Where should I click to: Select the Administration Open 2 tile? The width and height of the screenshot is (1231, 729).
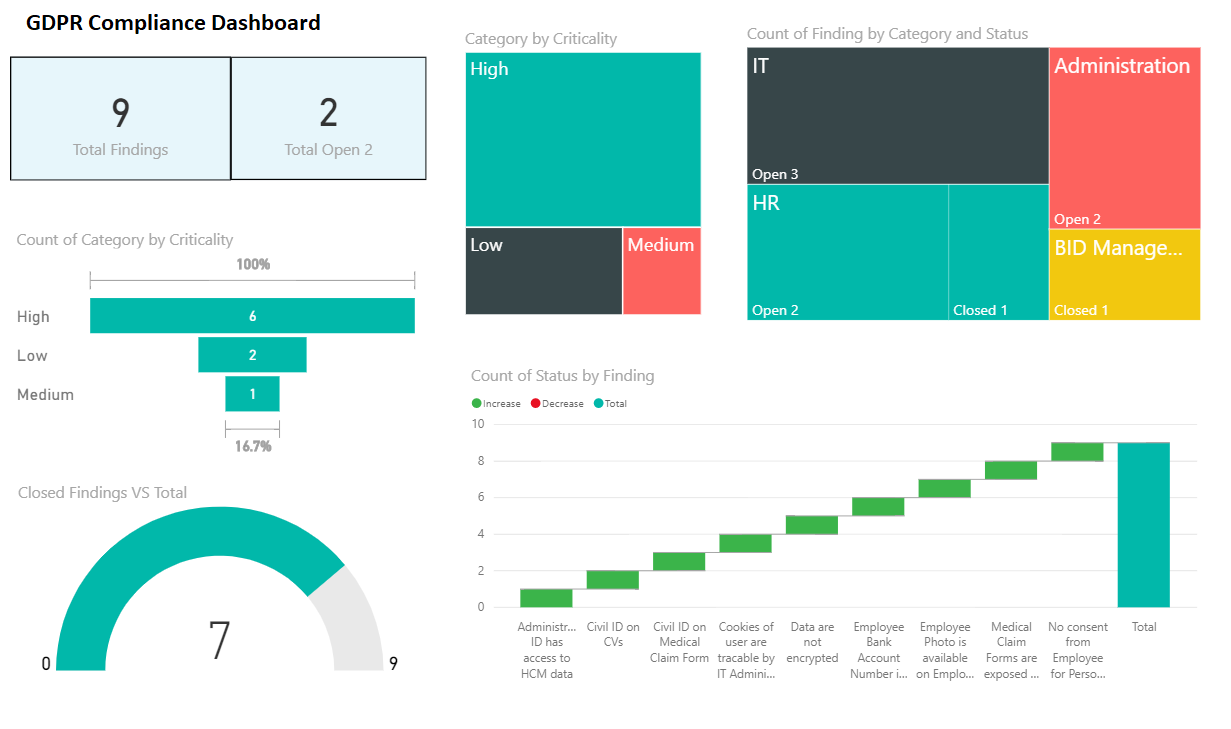tap(1124, 140)
